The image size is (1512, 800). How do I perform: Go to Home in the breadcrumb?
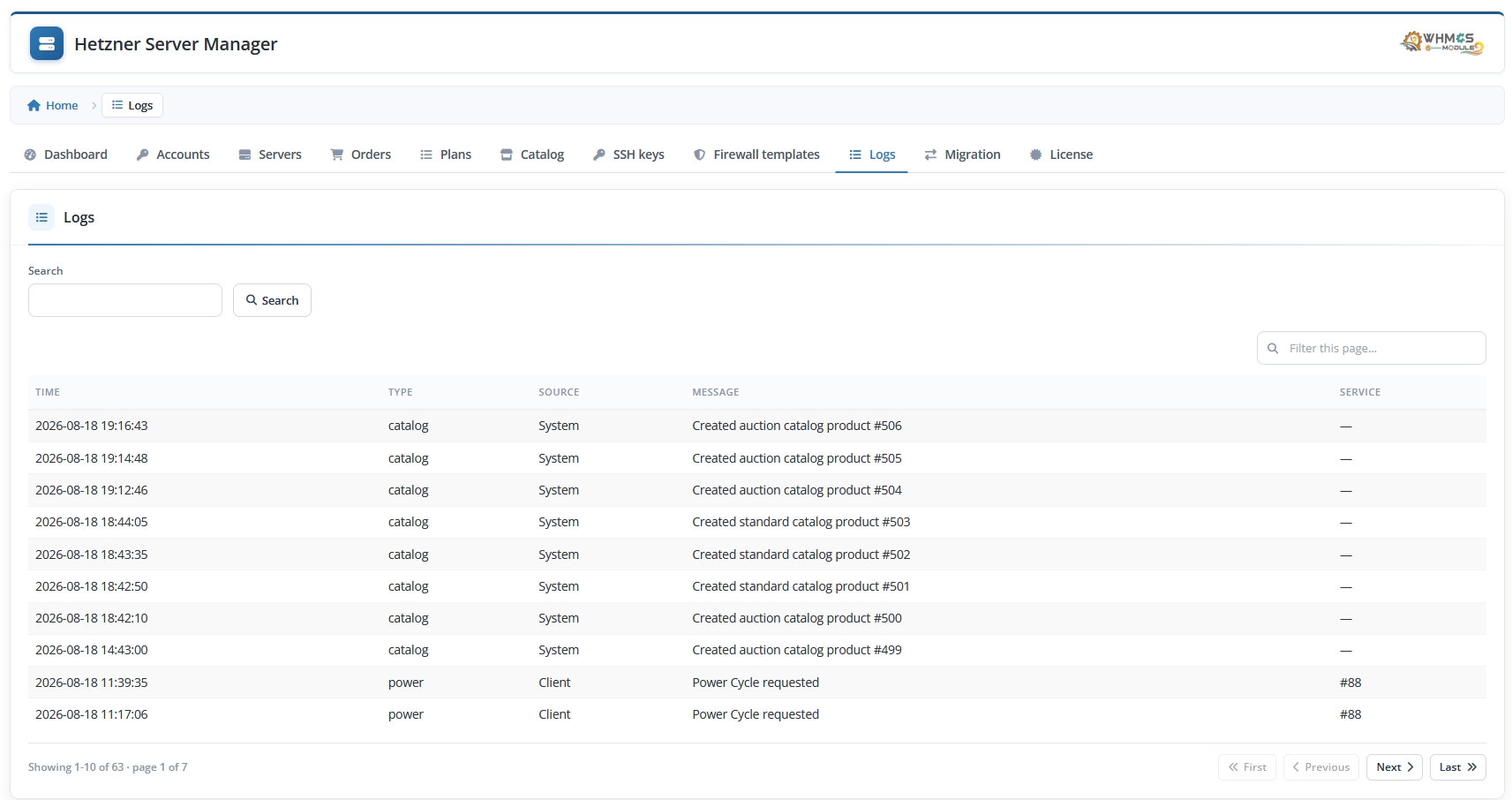point(53,105)
